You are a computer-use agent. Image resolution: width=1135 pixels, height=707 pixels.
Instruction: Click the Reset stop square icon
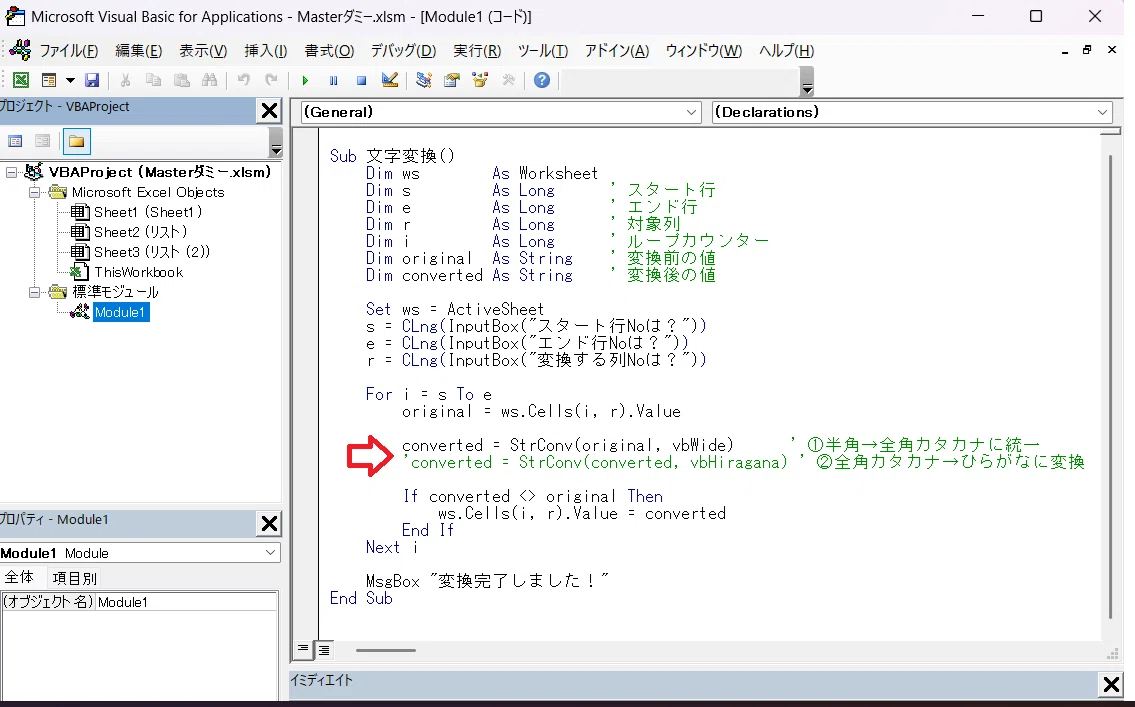[361, 80]
